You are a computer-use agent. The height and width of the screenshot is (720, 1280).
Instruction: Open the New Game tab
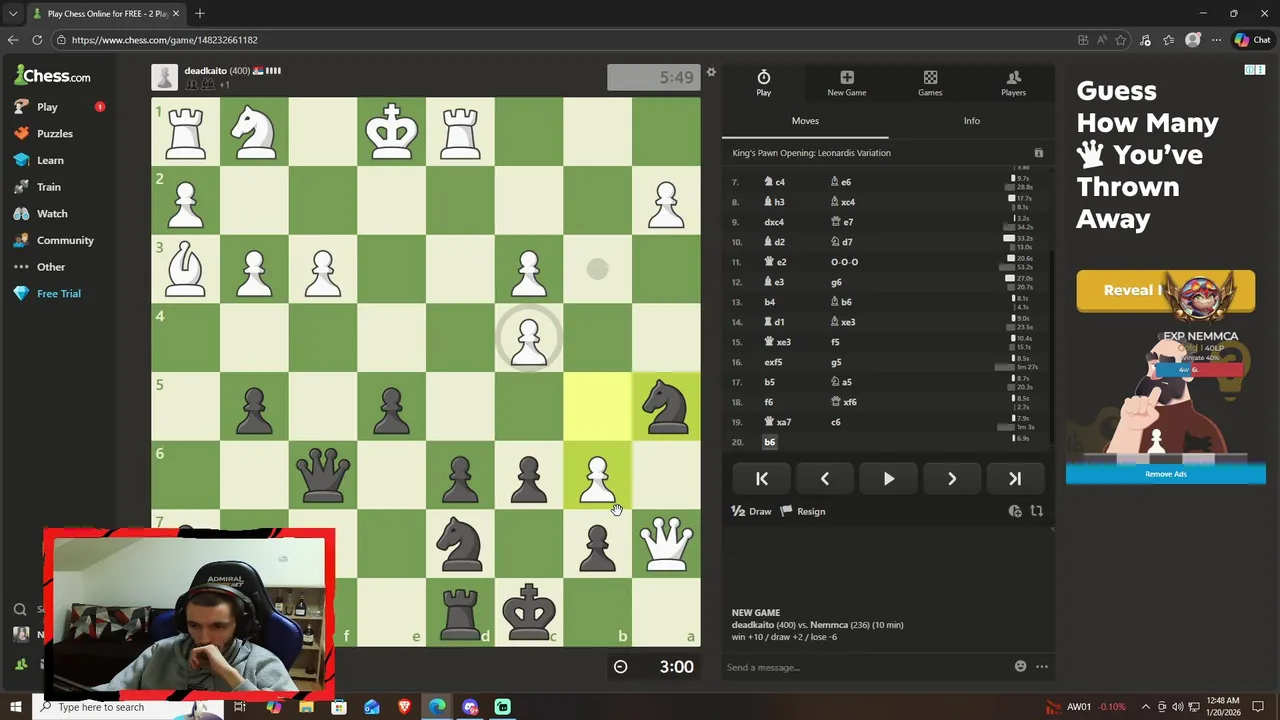coord(846,84)
